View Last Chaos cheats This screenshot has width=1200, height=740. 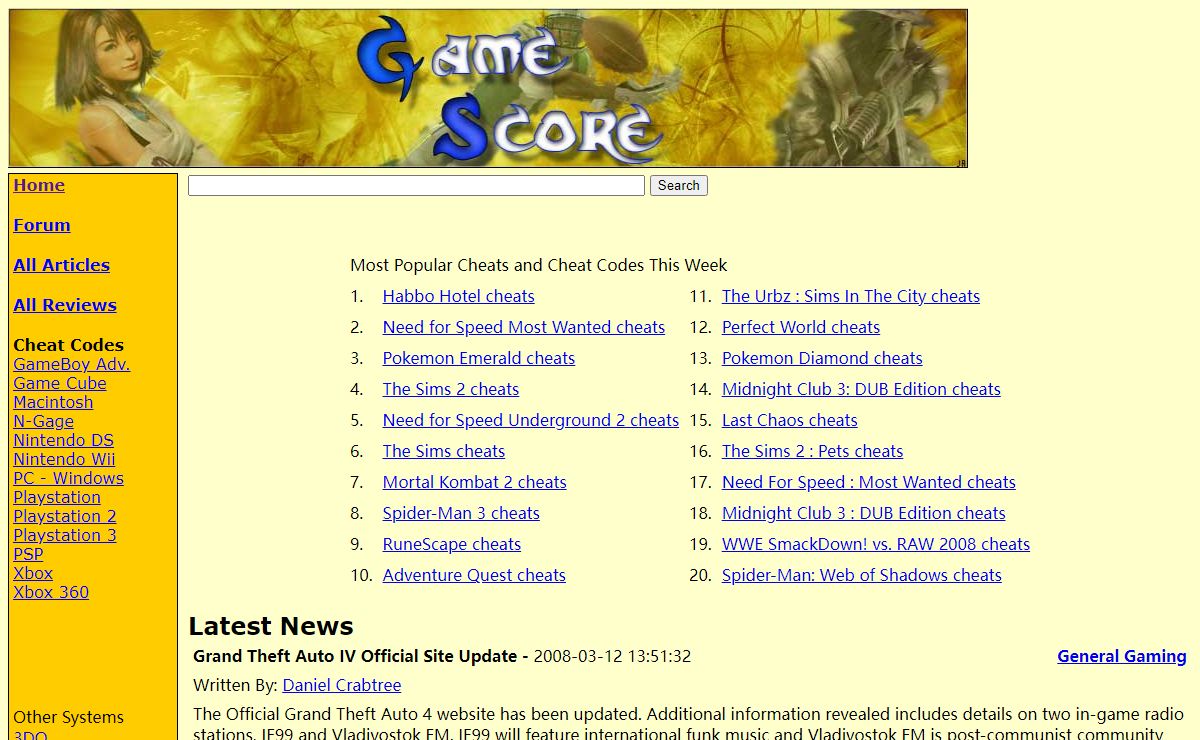tap(790, 420)
